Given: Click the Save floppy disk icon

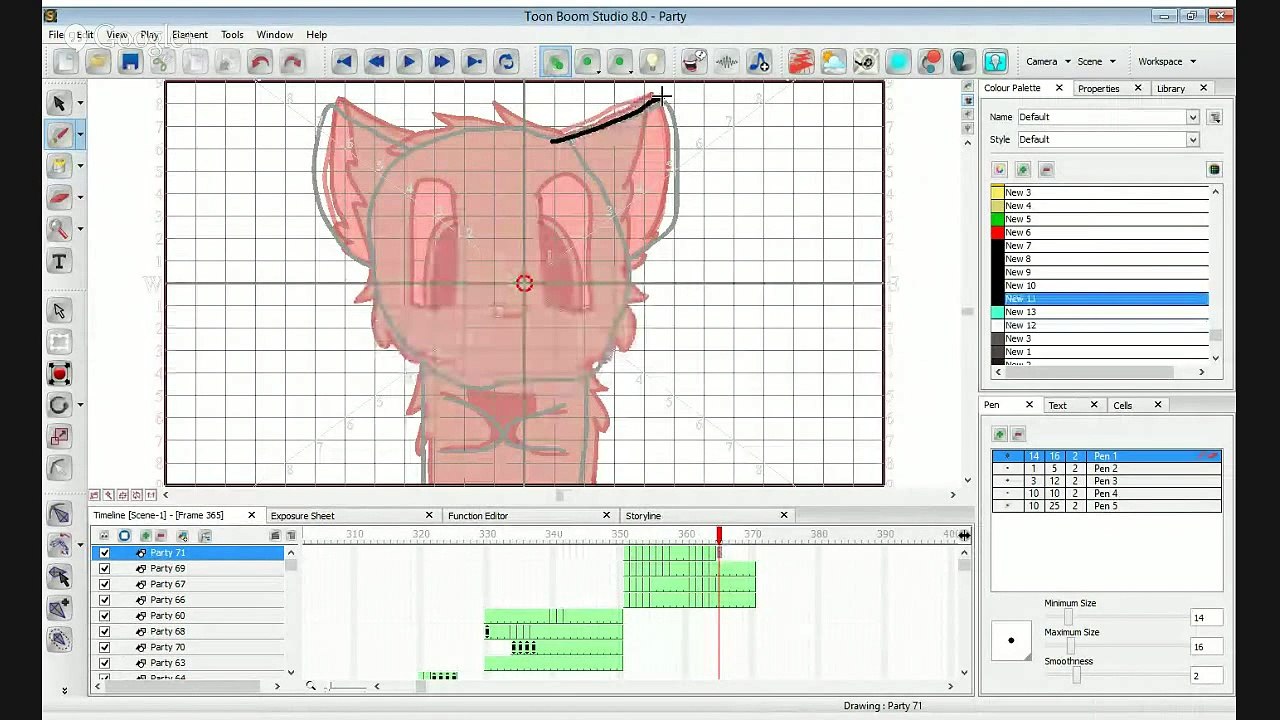Looking at the screenshot, I should 130,62.
